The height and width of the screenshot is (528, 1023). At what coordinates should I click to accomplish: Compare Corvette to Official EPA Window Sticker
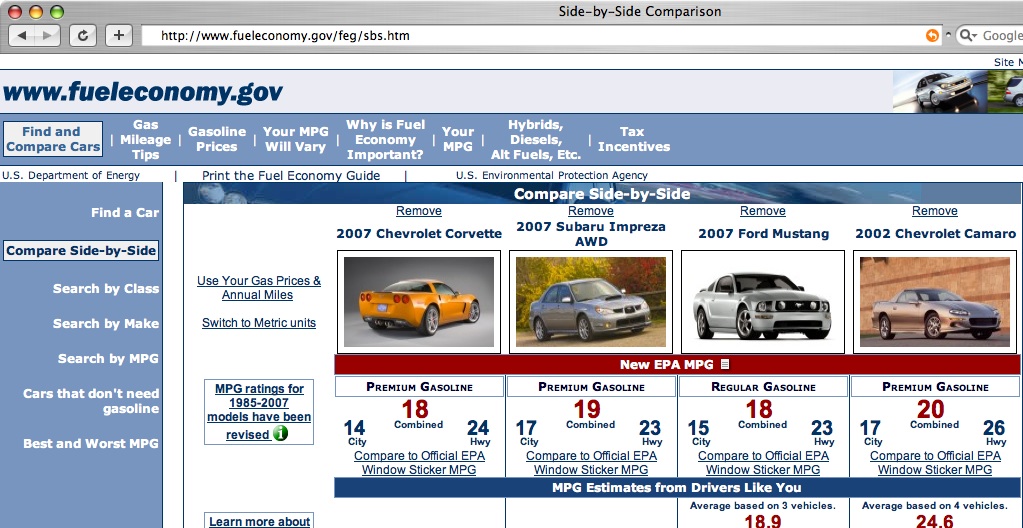point(419,463)
